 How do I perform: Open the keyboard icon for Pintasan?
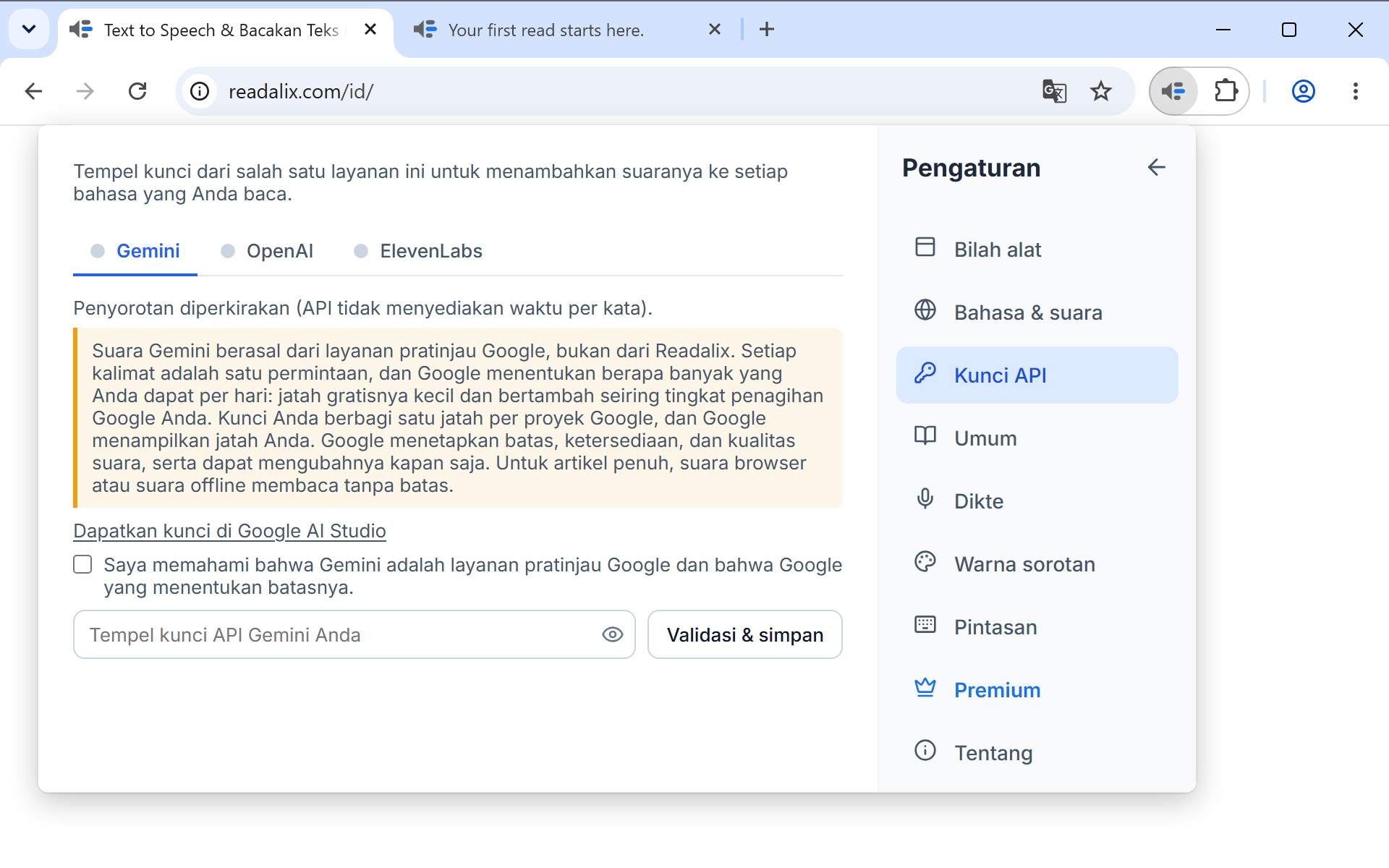925,624
